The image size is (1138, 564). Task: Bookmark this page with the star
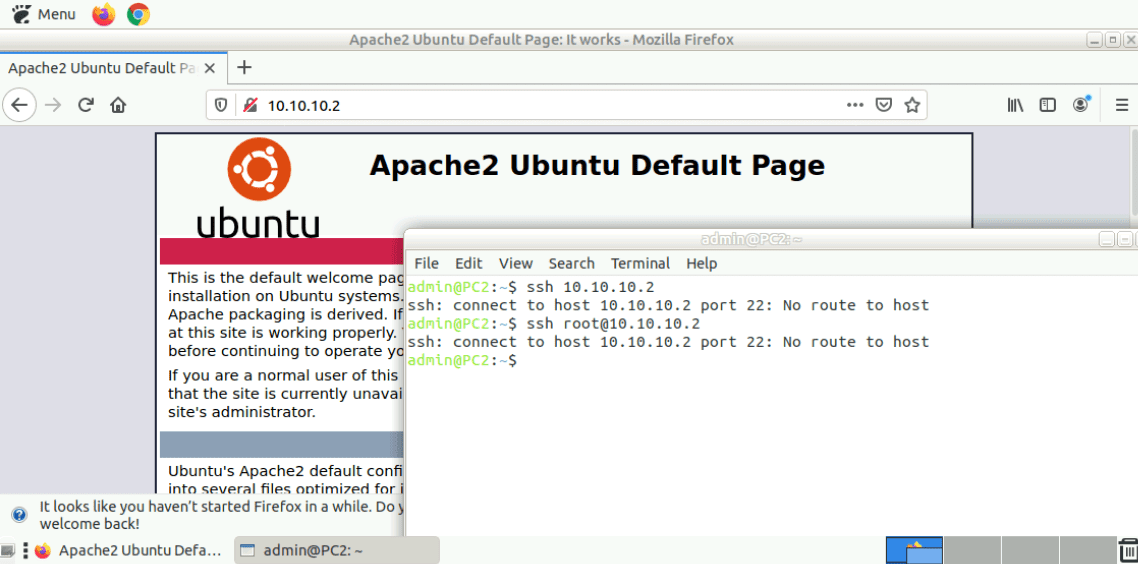tap(912, 105)
